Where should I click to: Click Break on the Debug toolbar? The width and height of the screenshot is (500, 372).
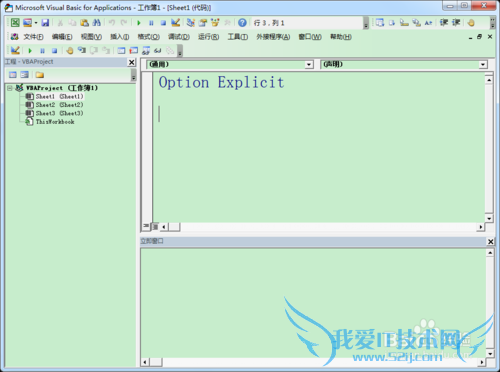coord(42,51)
